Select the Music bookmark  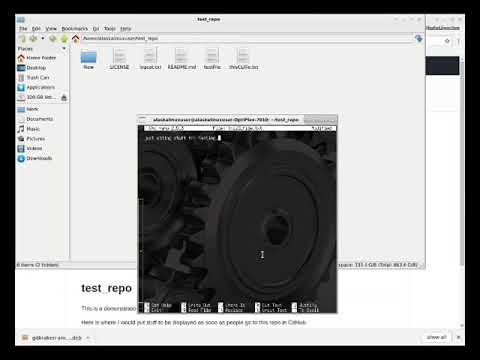coord(29,129)
